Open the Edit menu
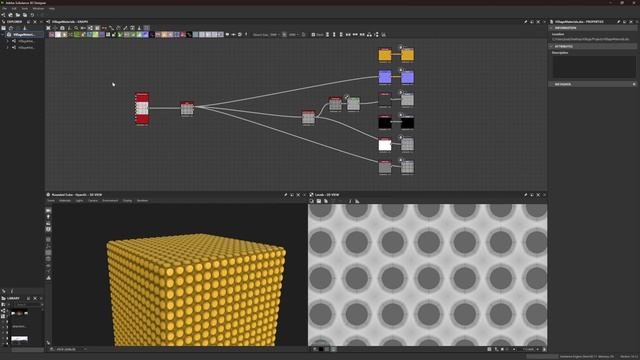The height and width of the screenshot is (360, 640). click(14, 9)
